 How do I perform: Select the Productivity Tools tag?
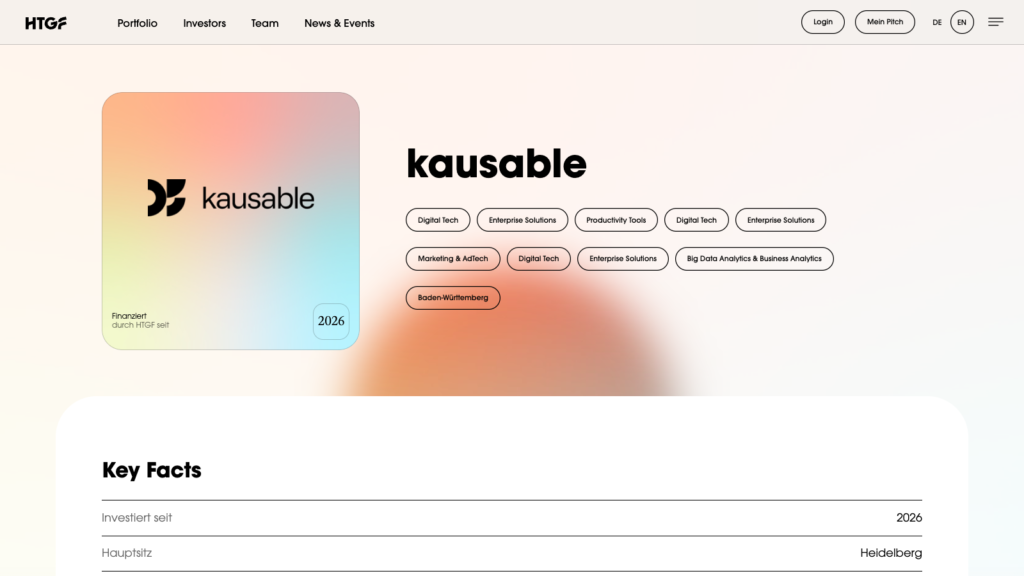pos(616,220)
